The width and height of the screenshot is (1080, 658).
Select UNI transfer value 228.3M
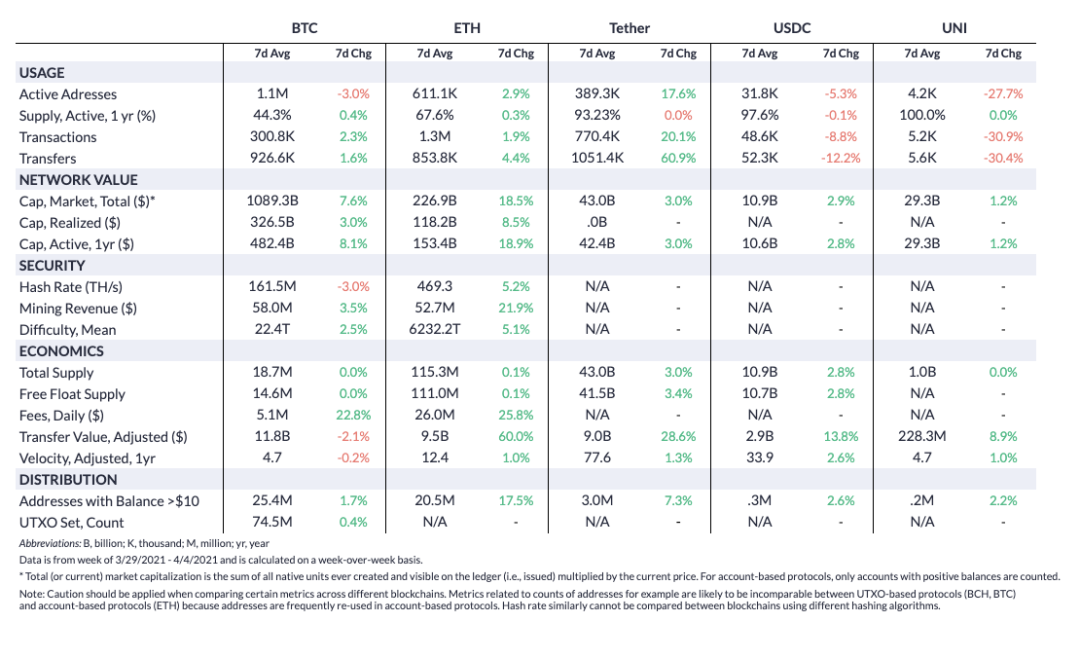(x=923, y=437)
